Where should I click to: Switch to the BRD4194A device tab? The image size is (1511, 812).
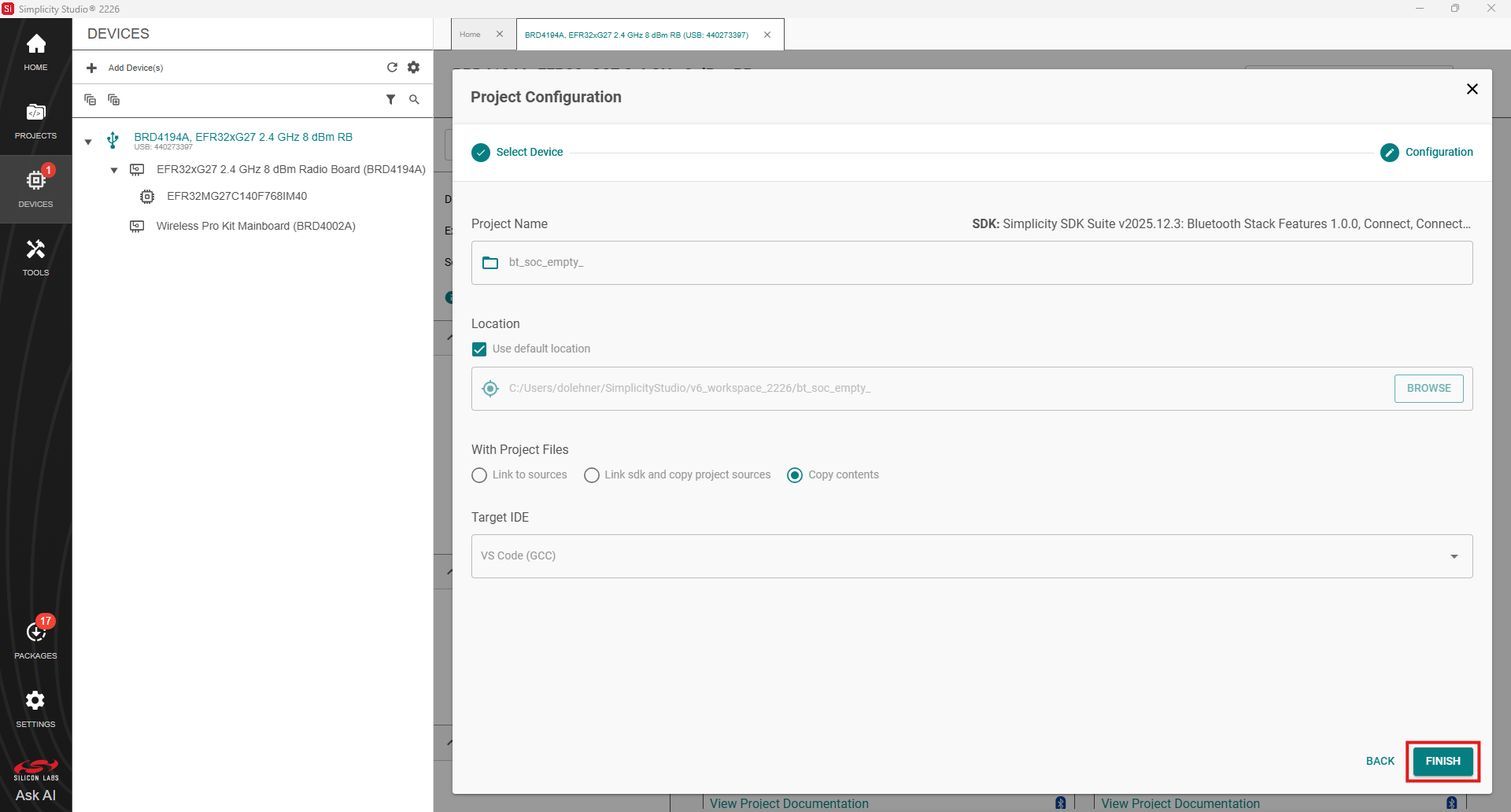pyautogui.click(x=636, y=35)
